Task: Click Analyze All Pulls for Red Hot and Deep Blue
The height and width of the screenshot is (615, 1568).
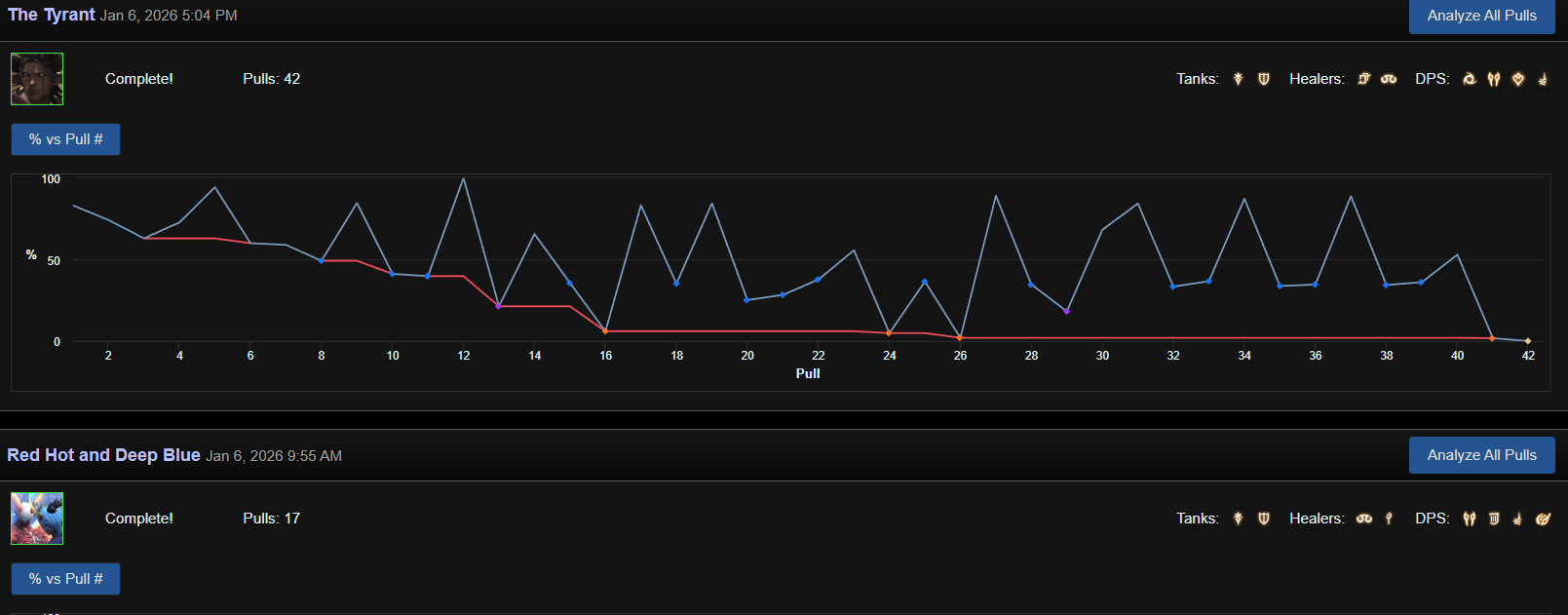Action: [x=1481, y=455]
